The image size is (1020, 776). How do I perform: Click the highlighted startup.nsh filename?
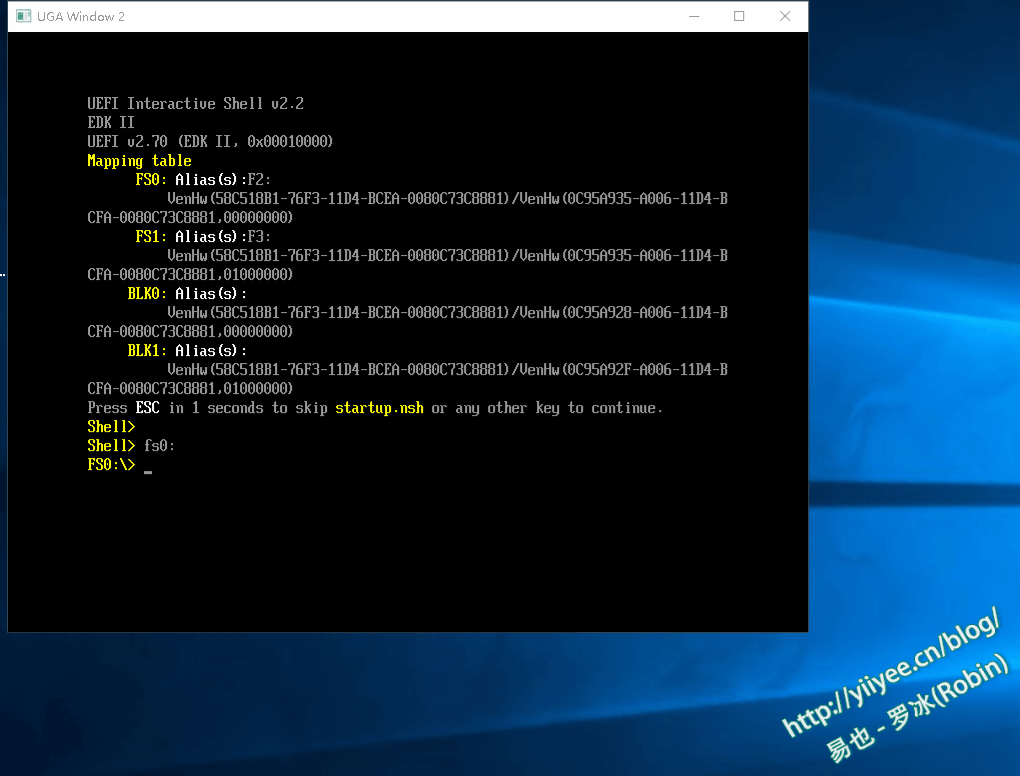point(380,407)
